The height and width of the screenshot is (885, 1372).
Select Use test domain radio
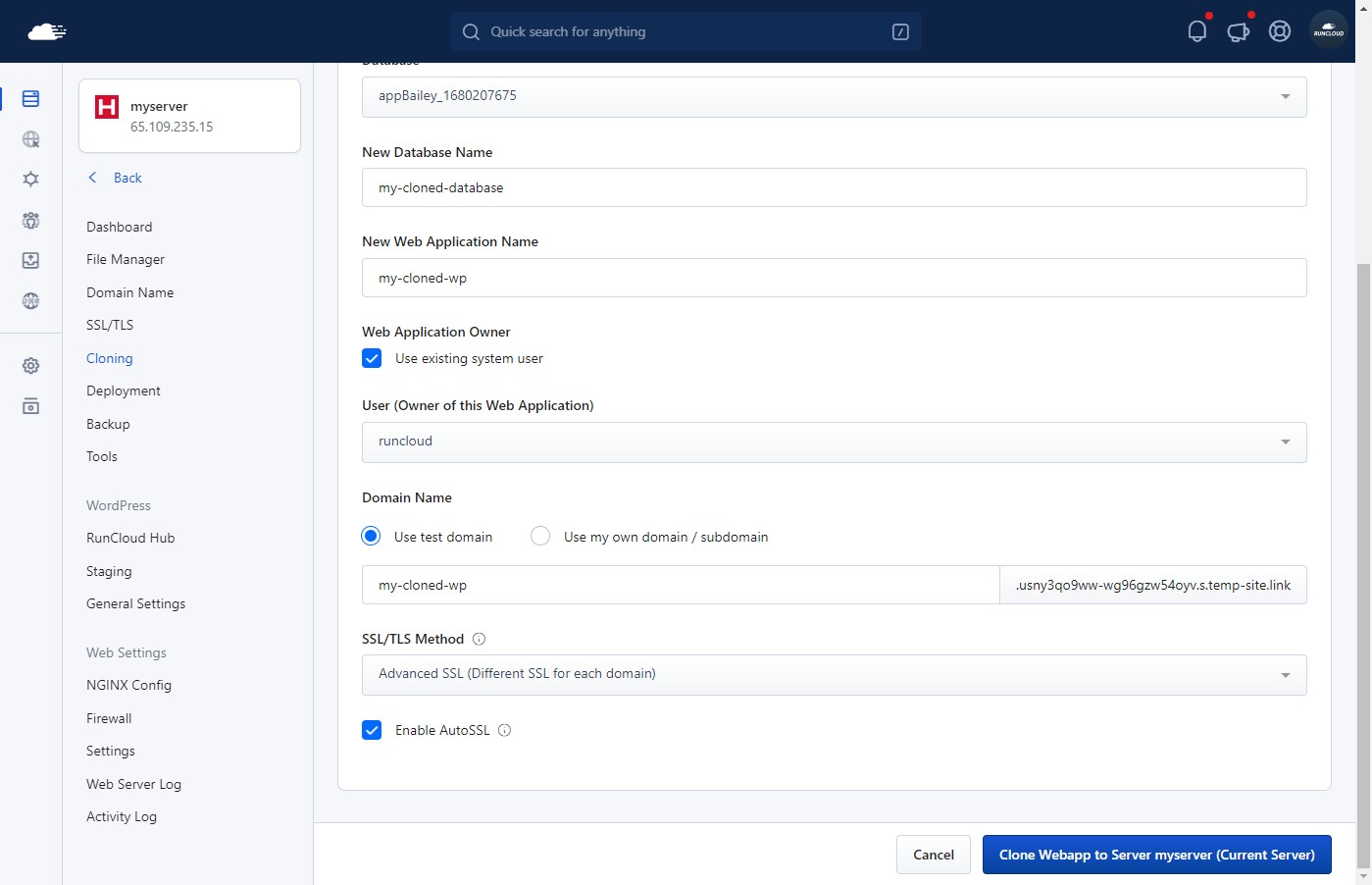pos(371,536)
